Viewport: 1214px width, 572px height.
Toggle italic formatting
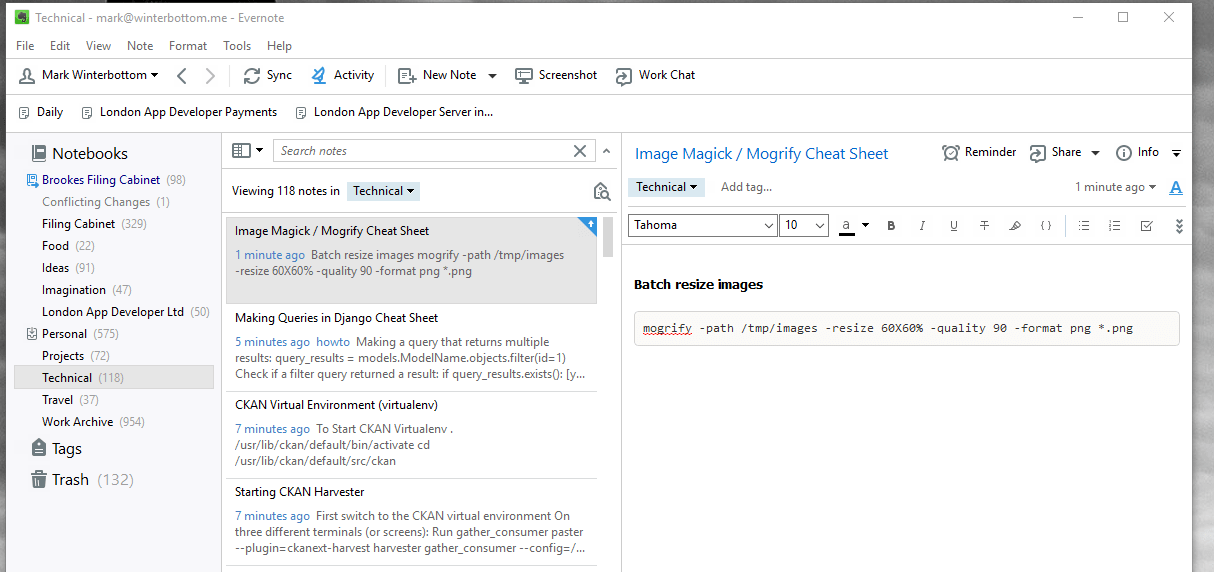pos(922,226)
